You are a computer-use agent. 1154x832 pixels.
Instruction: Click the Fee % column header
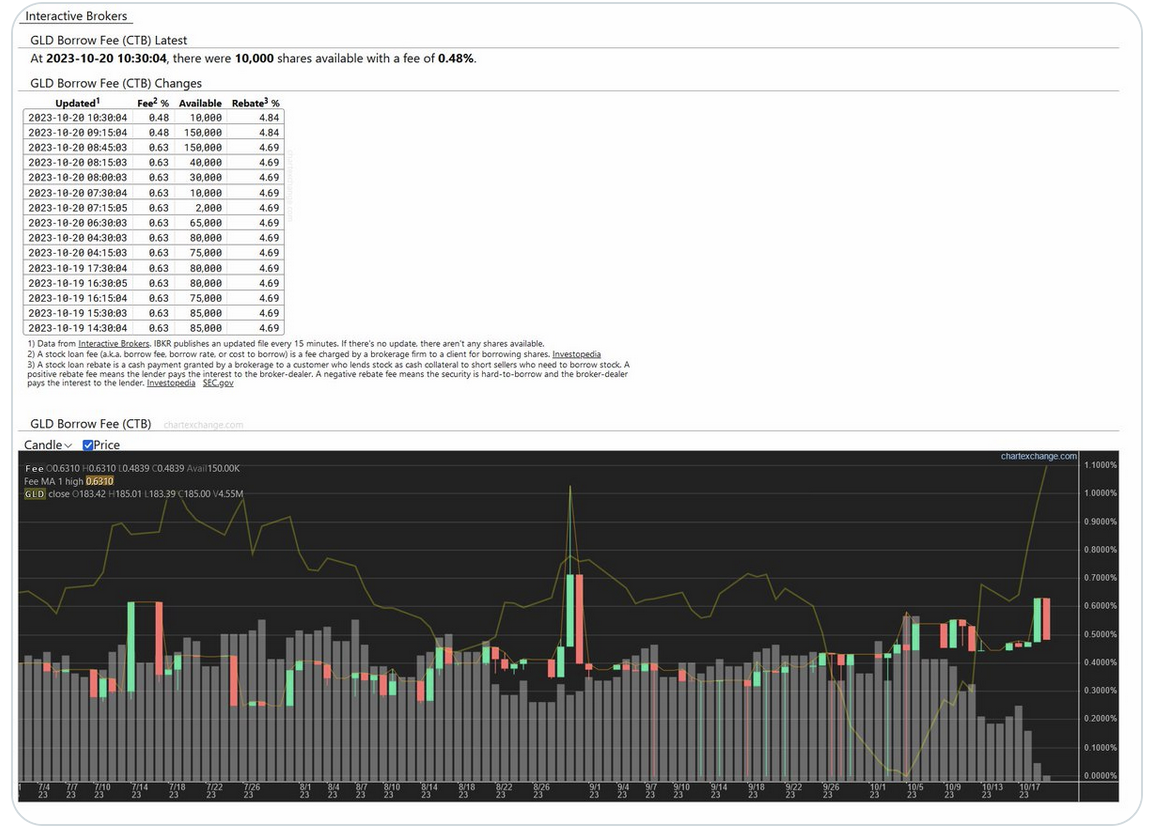153,103
